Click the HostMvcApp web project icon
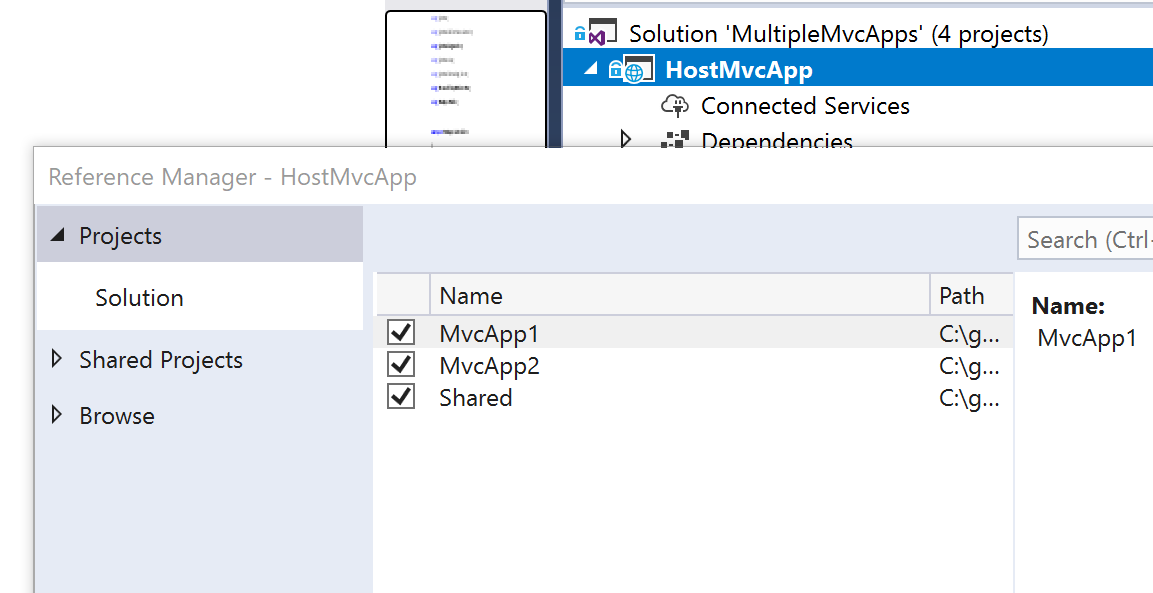The height and width of the screenshot is (593, 1153). tap(637, 71)
